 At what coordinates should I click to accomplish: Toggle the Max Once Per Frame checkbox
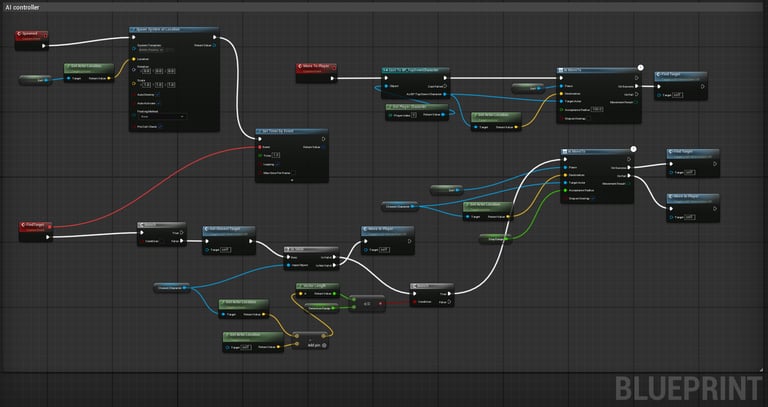pyautogui.click(x=294, y=172)
